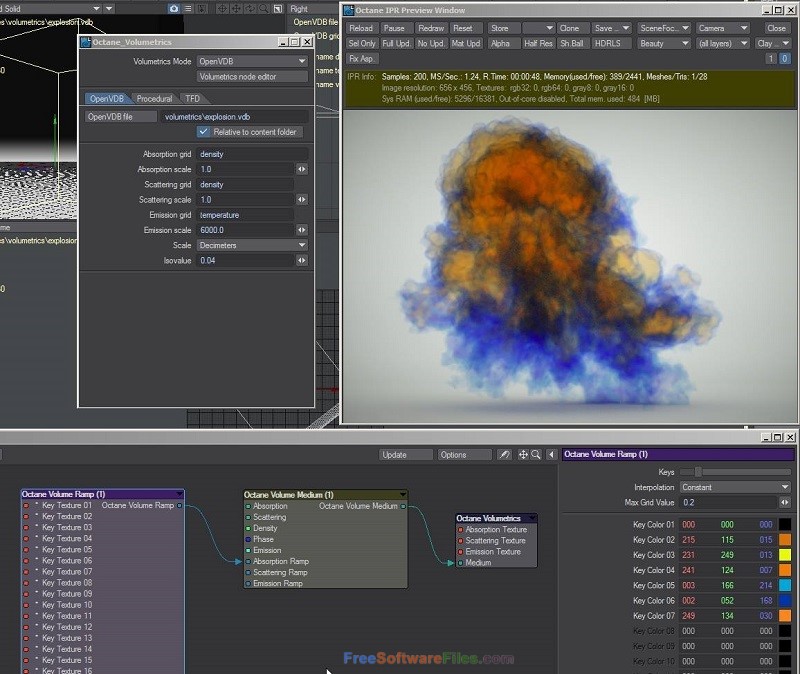Switch to the OpenVDB tab
The width and height of the screenshot is (800, 674).
coord(107,98)
